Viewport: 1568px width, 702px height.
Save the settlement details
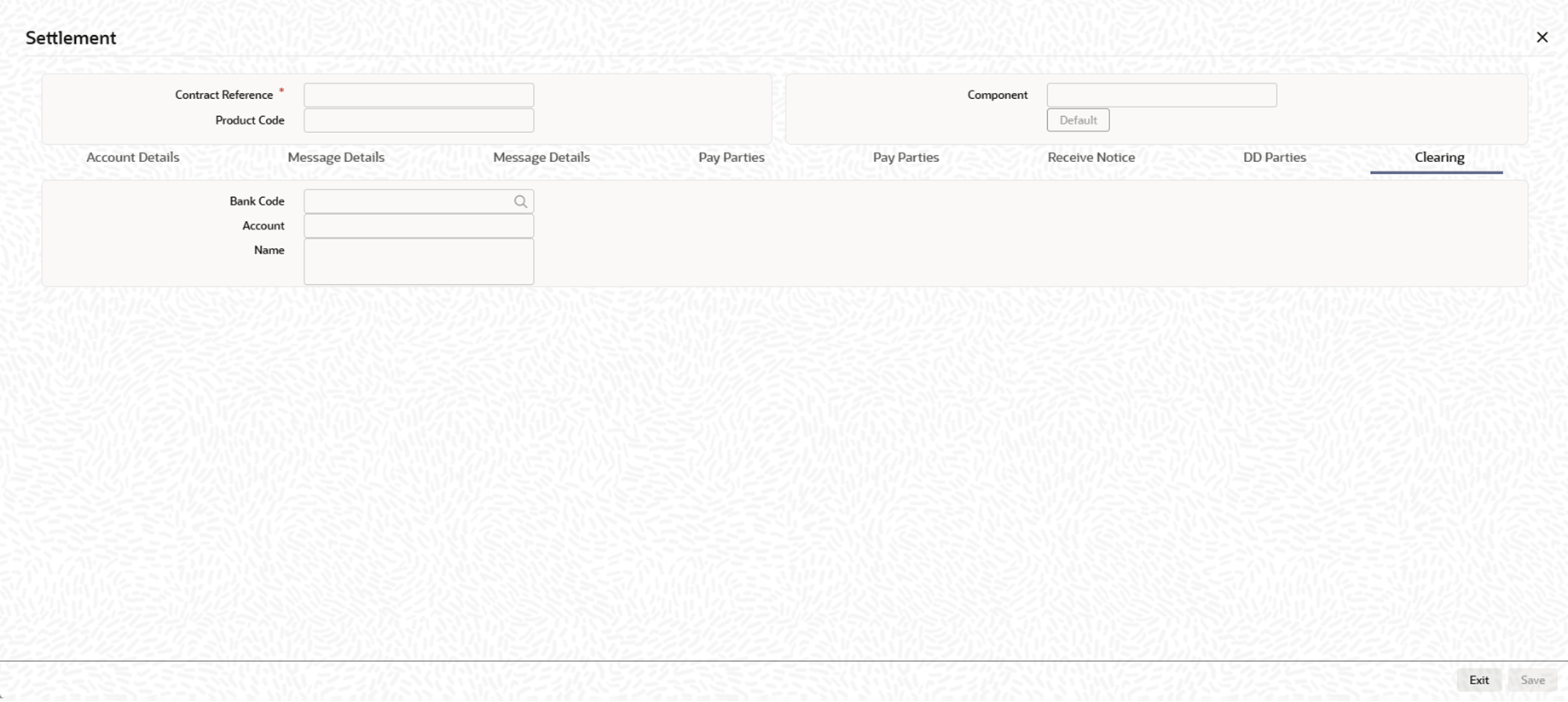pyautogui.click(x=1532, y=680)
